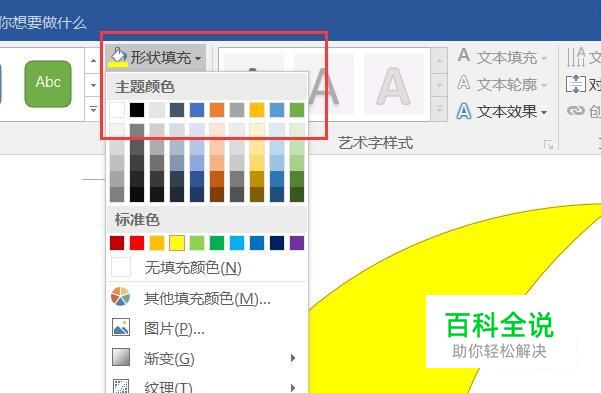Open 艺术字样式 dialog launcher

(x=548, y=145)
